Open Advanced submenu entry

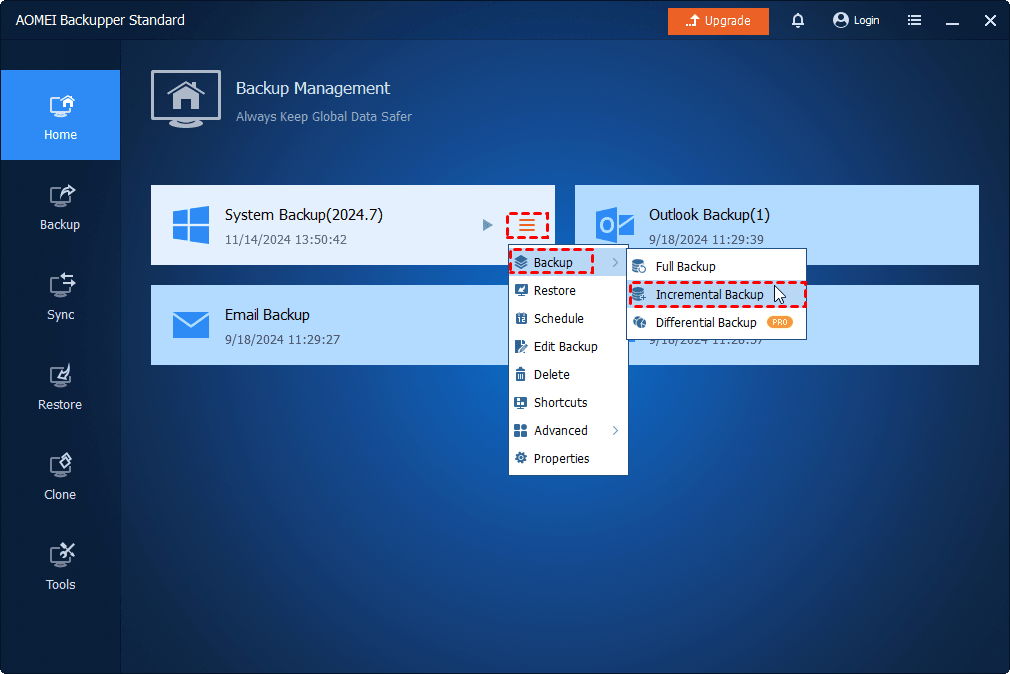pyautogui.click(x=568, y=430)
